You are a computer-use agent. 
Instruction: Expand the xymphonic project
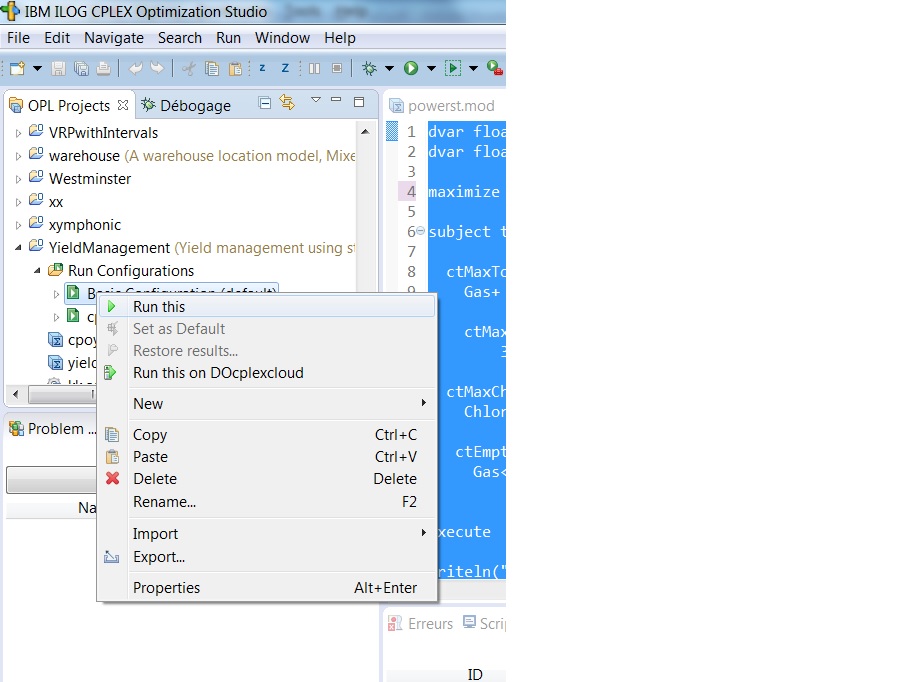(x=18, y=225)
